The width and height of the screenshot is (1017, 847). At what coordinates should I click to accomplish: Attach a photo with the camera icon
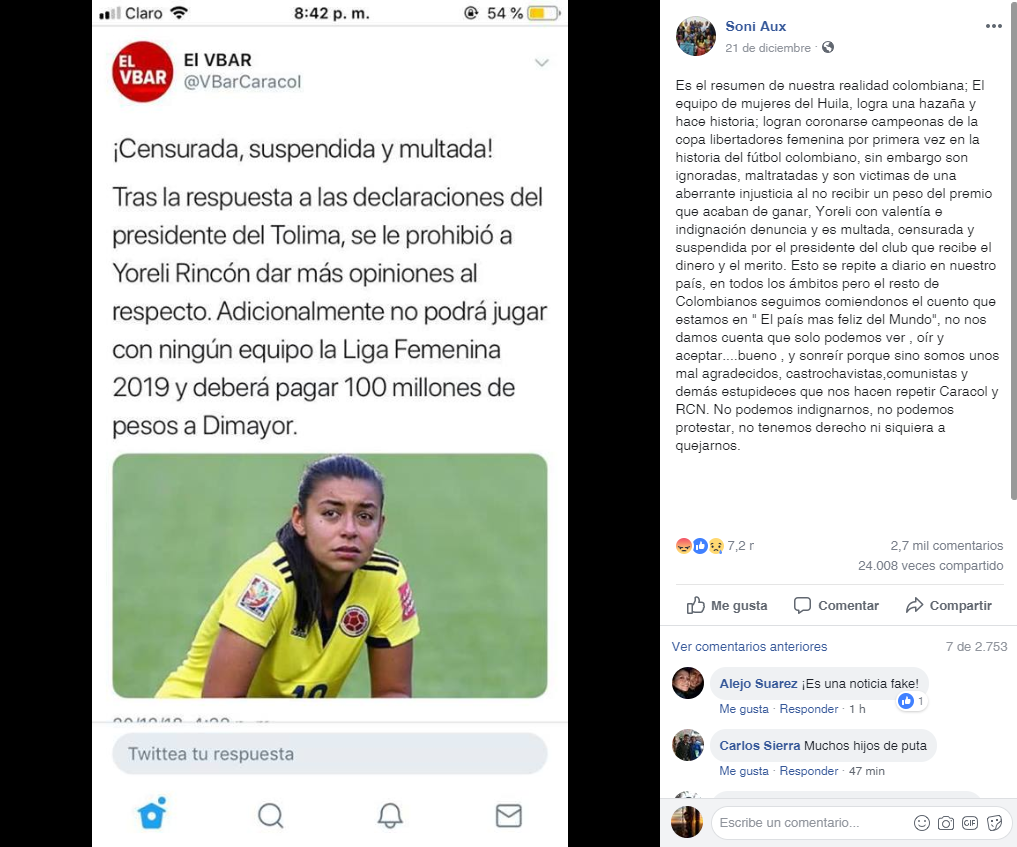coord(946,823)
